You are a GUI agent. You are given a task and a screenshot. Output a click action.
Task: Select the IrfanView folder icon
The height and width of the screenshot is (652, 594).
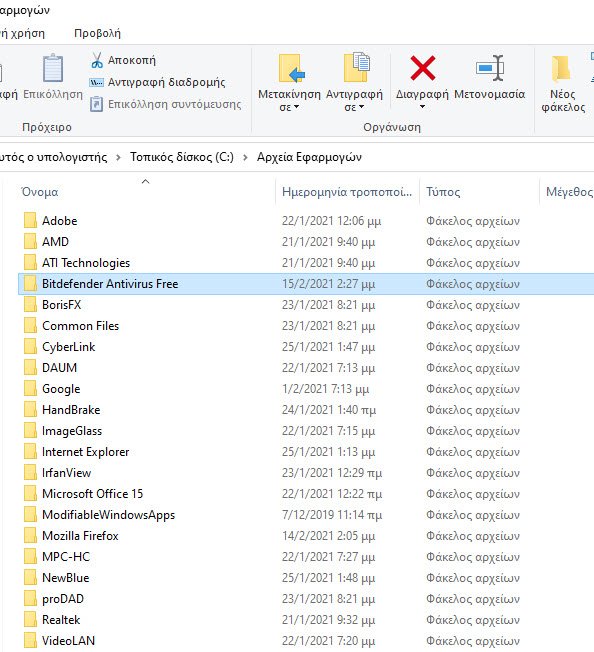30,472
